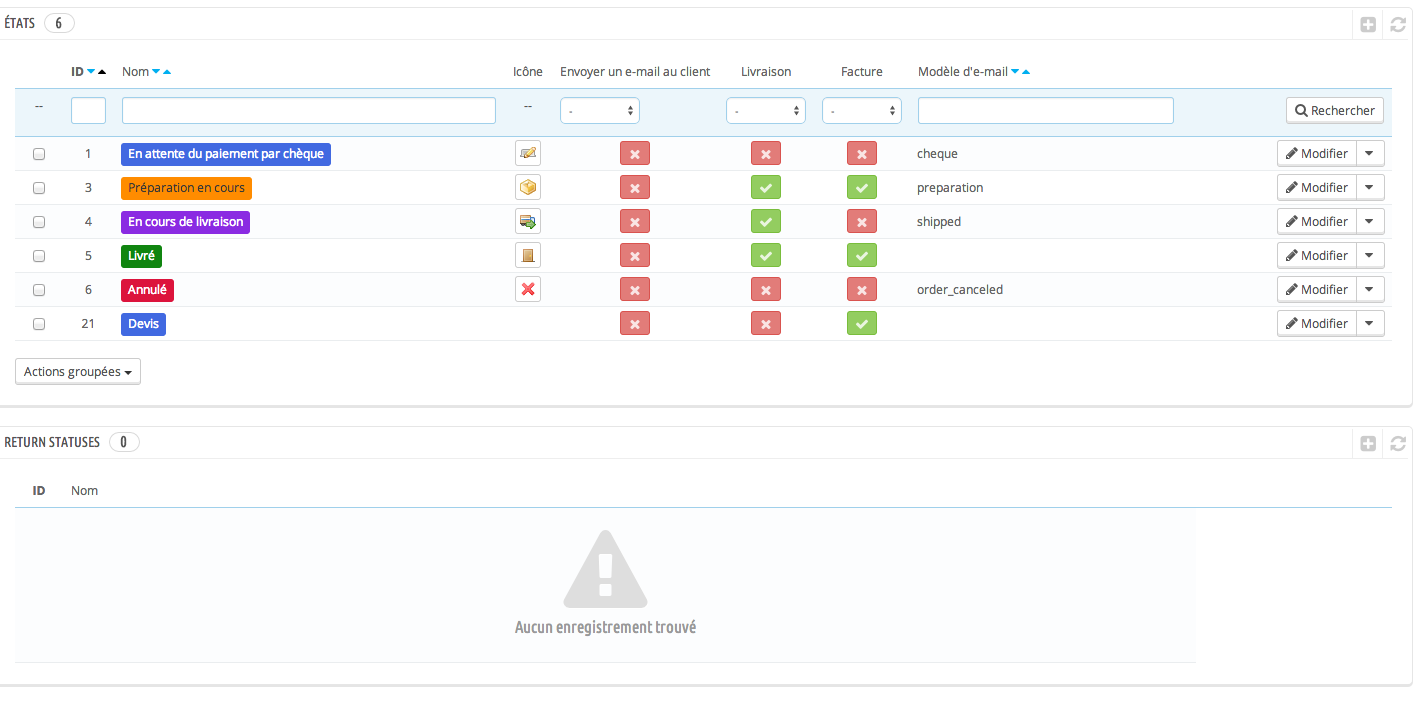Image resolution: width=1418 pixels, height=720 pixels.
Task: Click package icon for Préparation en cours
Action: click(528, 187)
